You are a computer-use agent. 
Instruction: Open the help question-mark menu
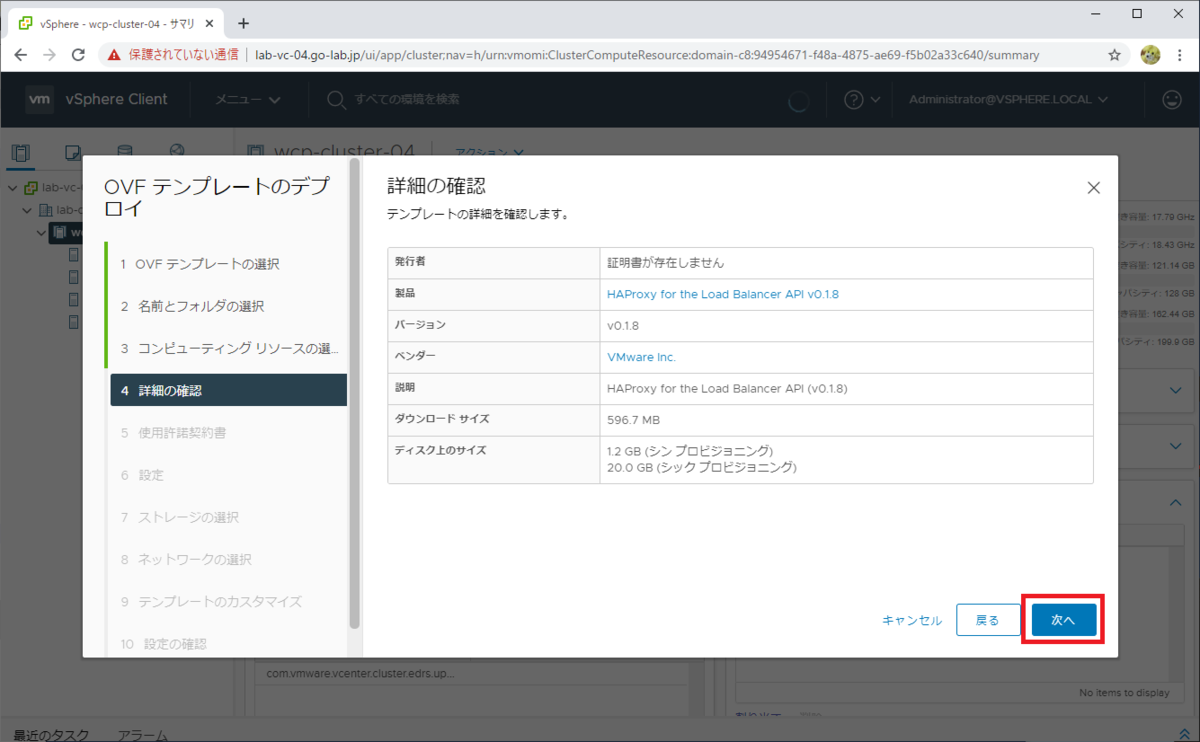(861, 99)
